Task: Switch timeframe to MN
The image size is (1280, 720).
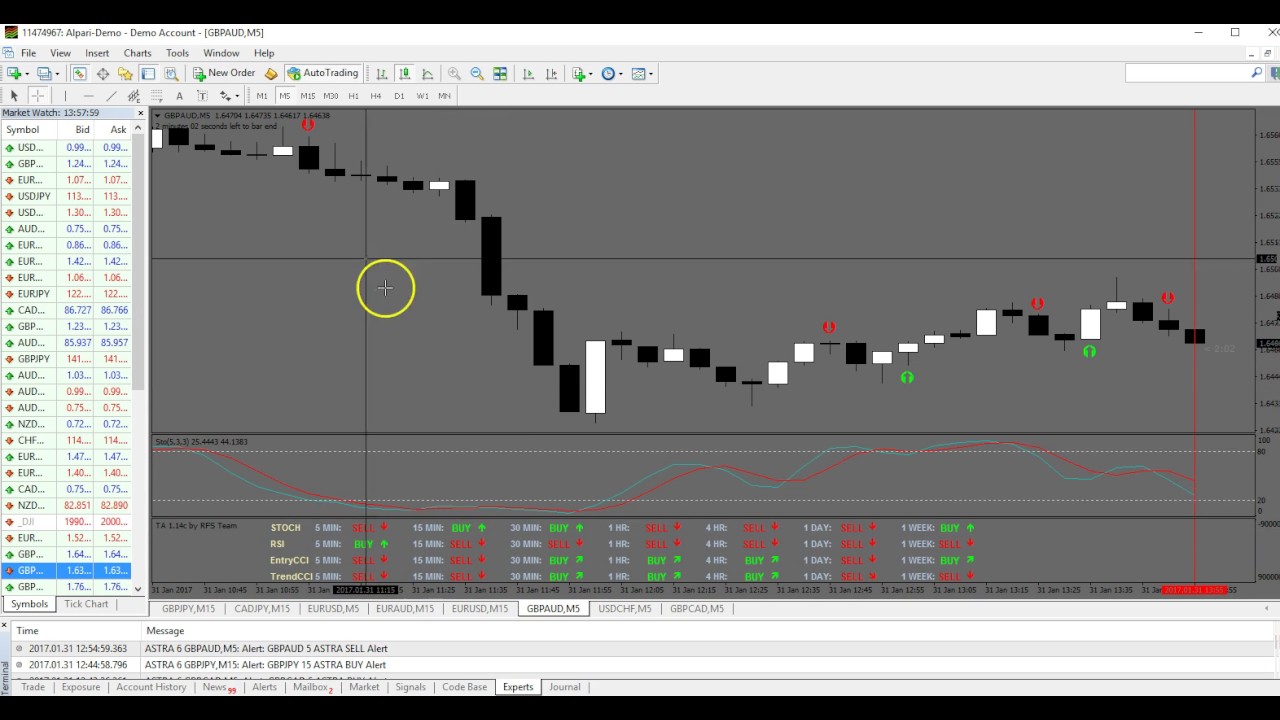Action: tap(444, 96)
